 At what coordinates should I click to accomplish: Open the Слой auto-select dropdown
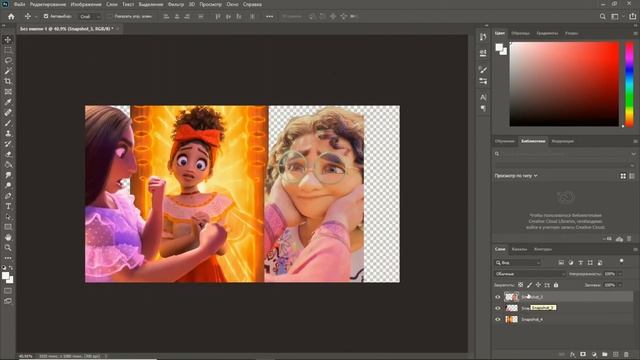coord(89,16)
